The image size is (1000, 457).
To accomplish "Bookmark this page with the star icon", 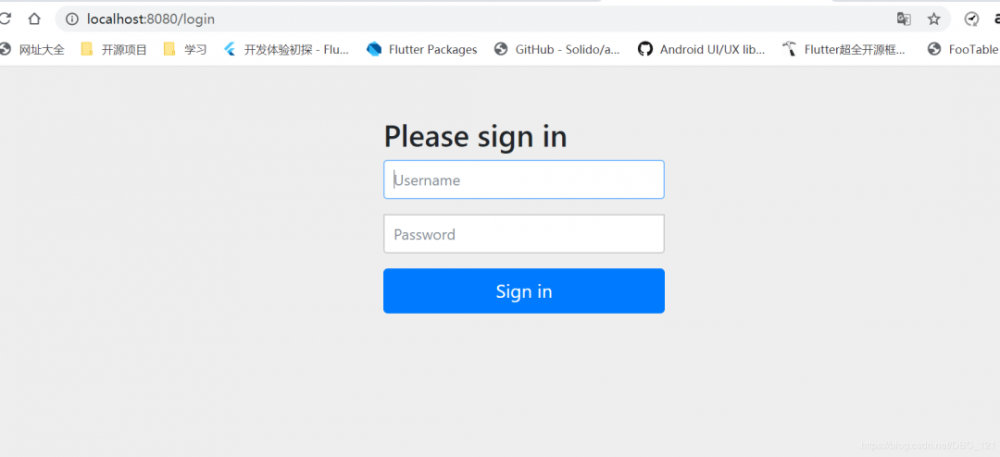I will coord(934,19).
